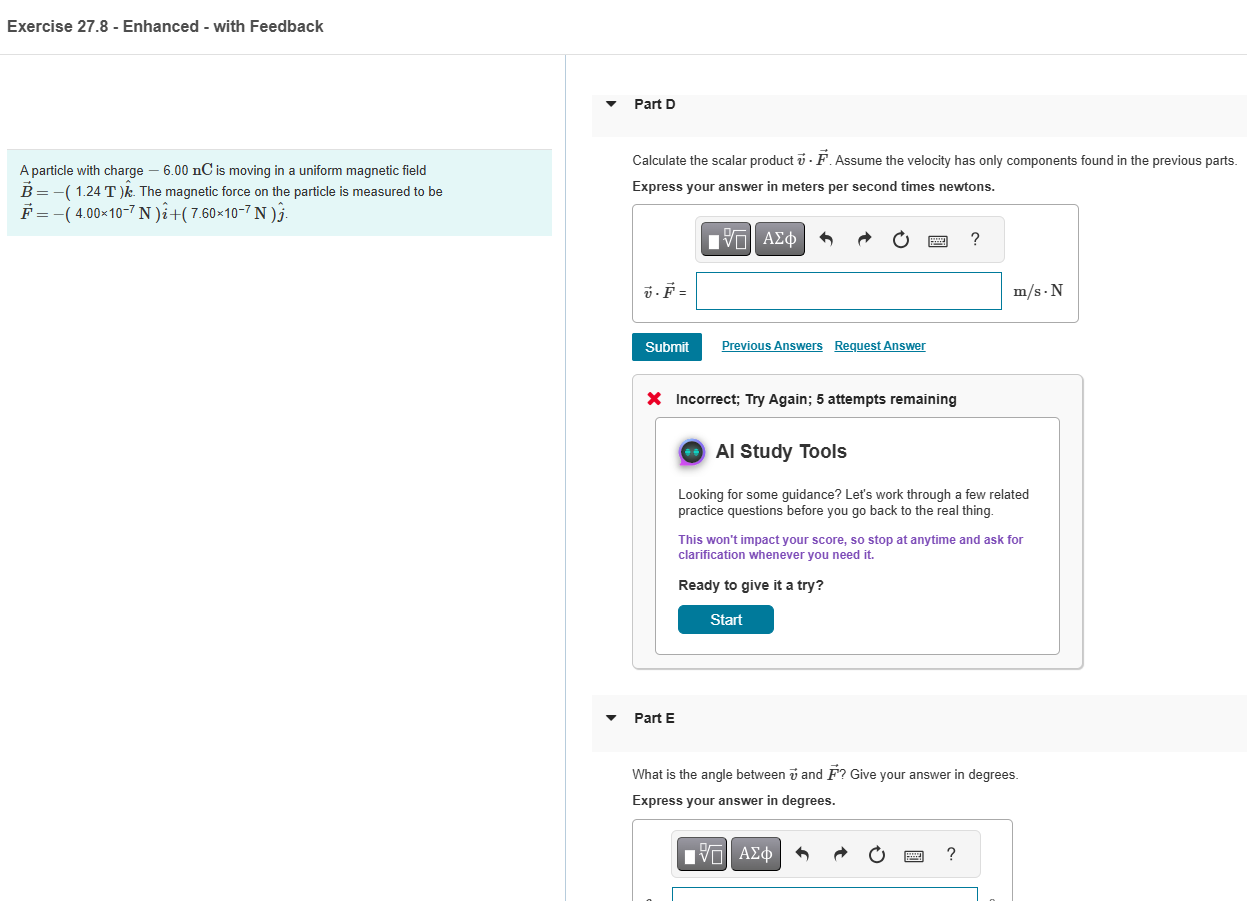Click help question mark in Part D
This screenshot has width=1247, height=901.
pyautogui.click(x=975, y=239)
